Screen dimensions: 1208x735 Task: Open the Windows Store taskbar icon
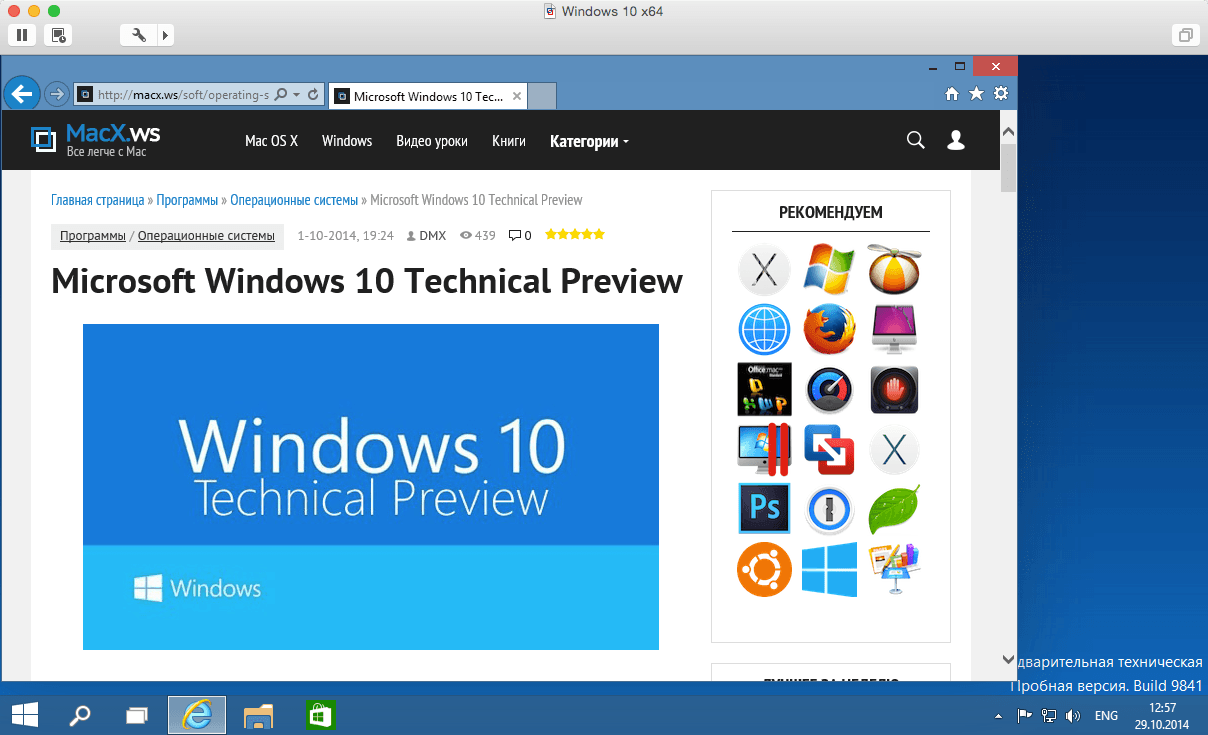coord(319,715)
